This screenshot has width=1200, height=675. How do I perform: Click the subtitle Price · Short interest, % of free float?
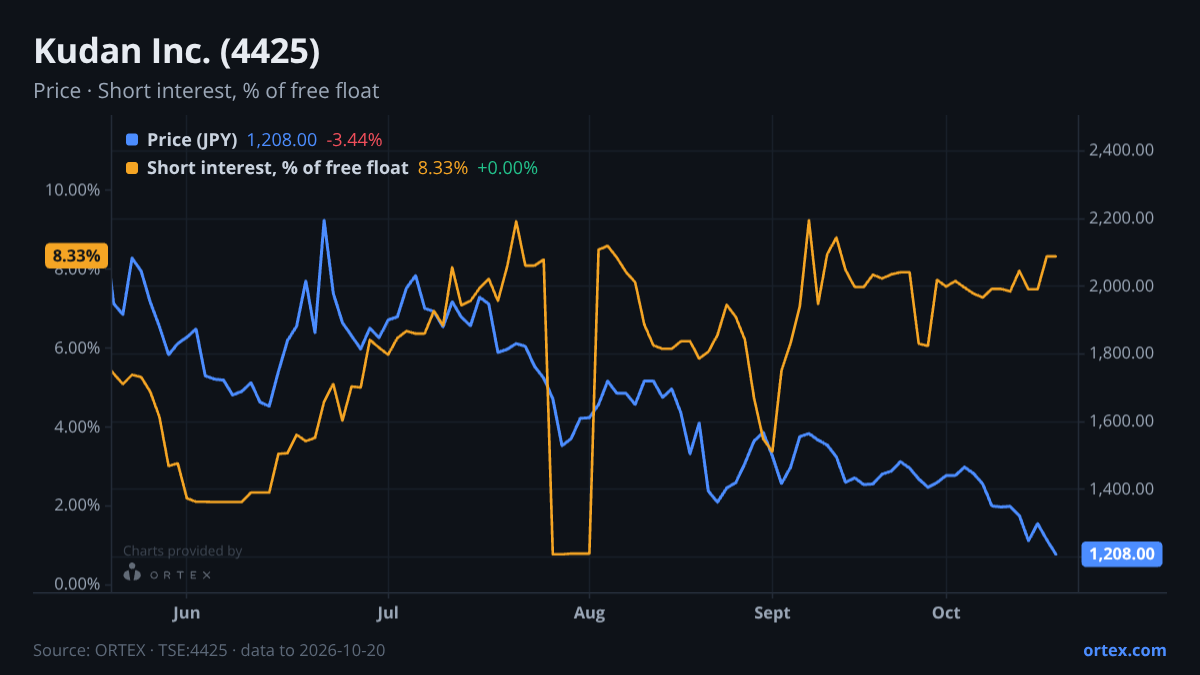[x=206, y=91]
